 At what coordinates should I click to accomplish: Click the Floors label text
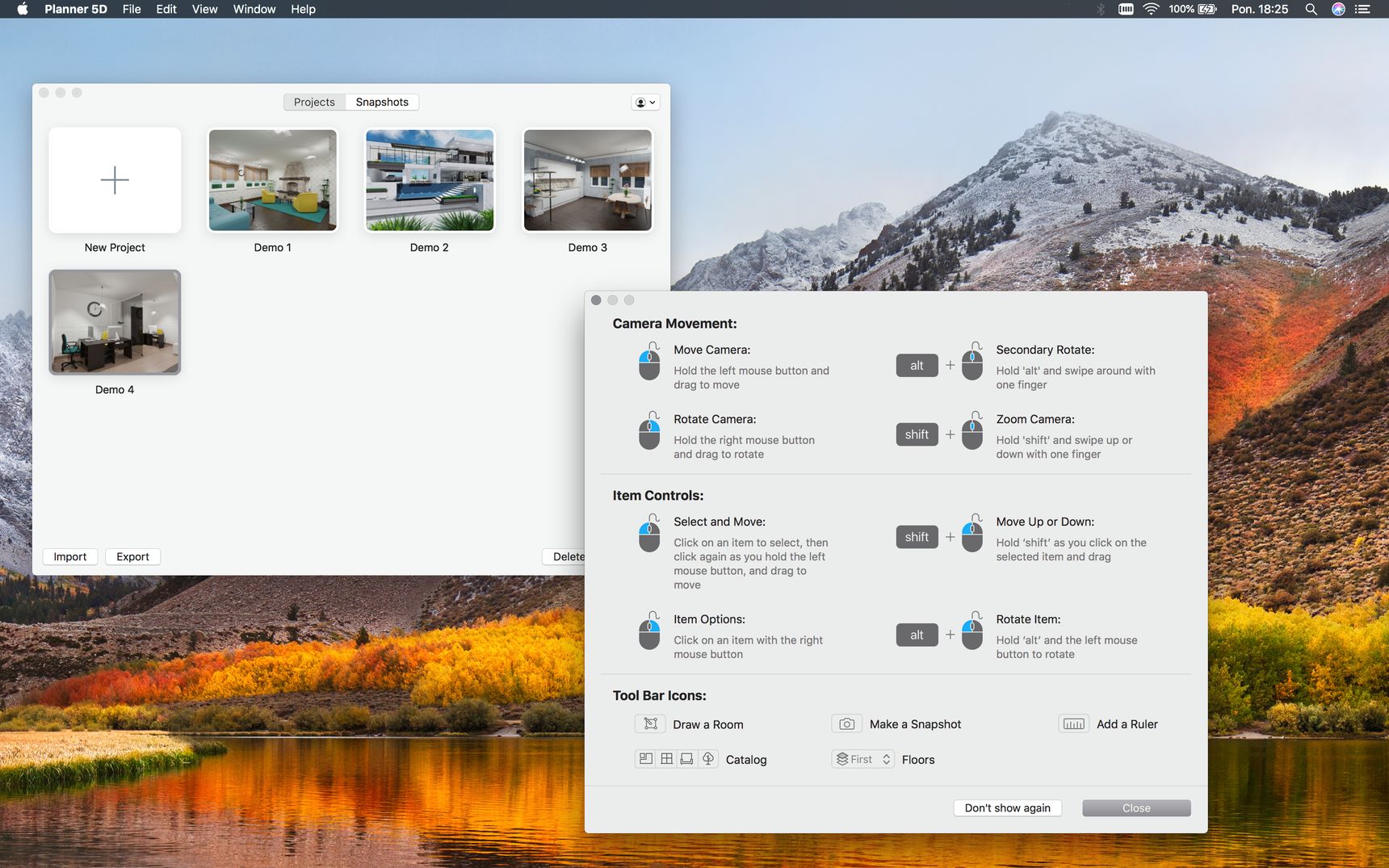[x=918, y=759]
